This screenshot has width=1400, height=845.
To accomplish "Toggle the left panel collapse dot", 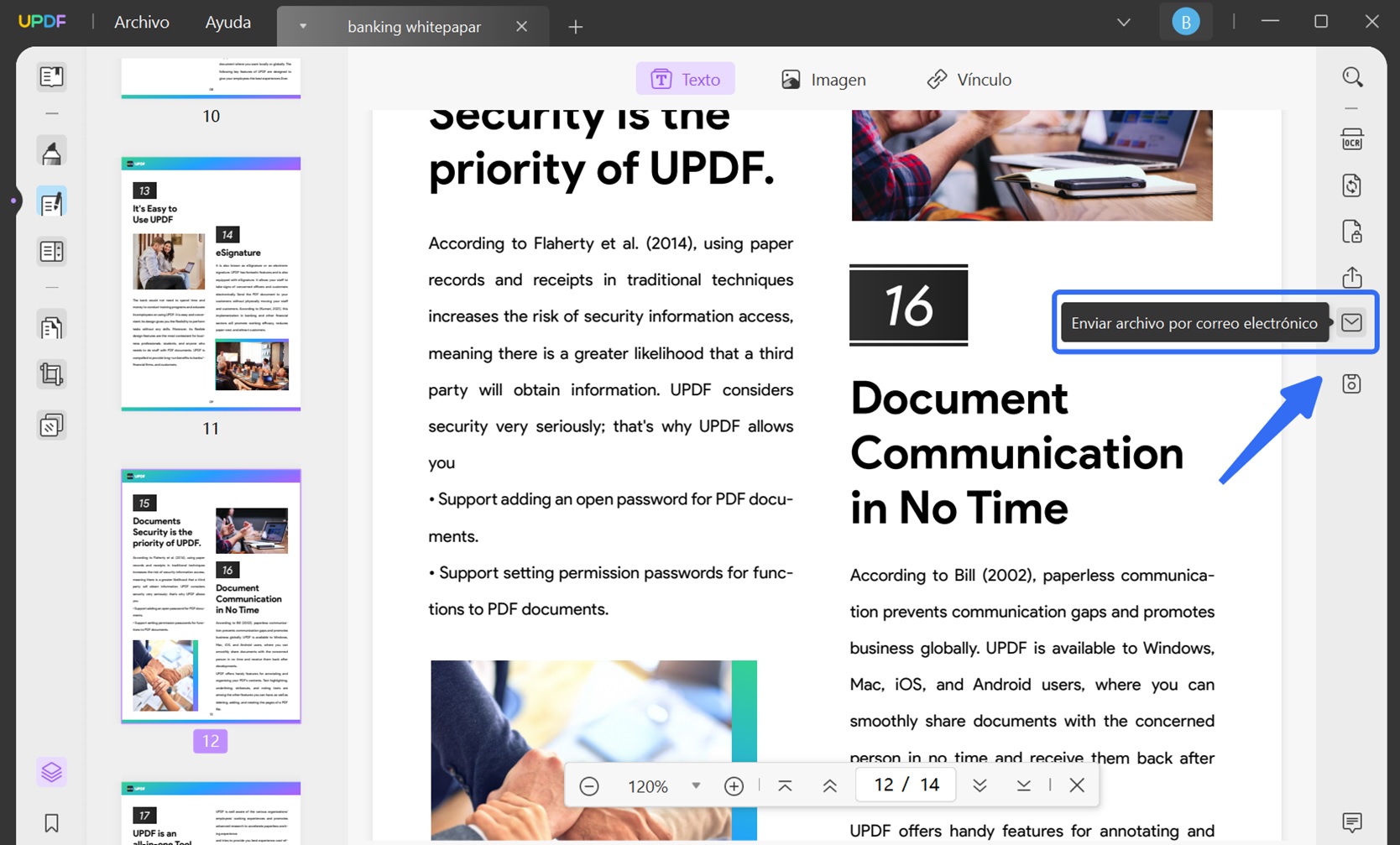I will [13, 201].
